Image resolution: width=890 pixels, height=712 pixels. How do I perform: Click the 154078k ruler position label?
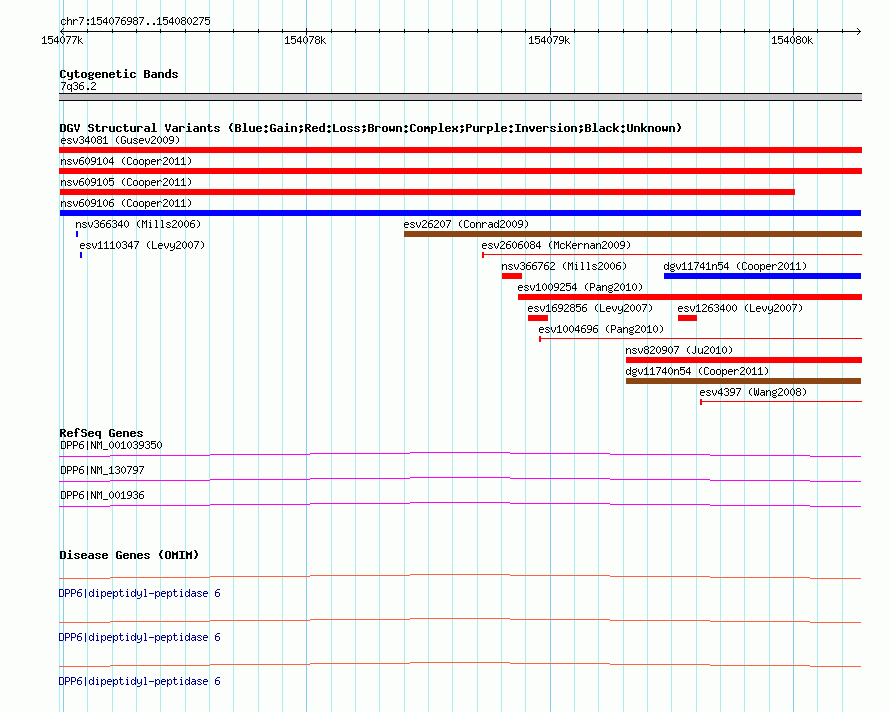point(305,40)
